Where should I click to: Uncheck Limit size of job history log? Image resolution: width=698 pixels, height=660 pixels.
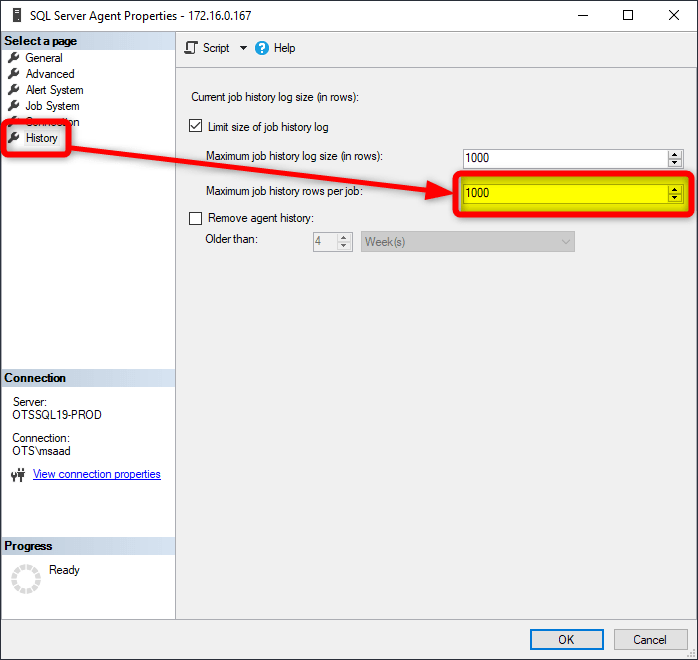point(195,127)
